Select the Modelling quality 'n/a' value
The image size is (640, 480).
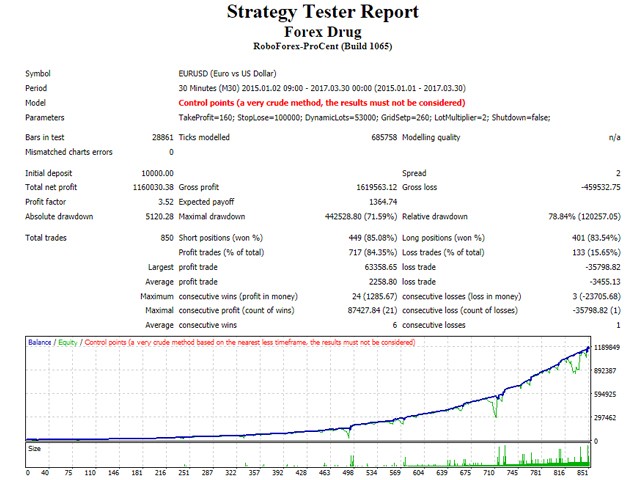coord(614,138)
